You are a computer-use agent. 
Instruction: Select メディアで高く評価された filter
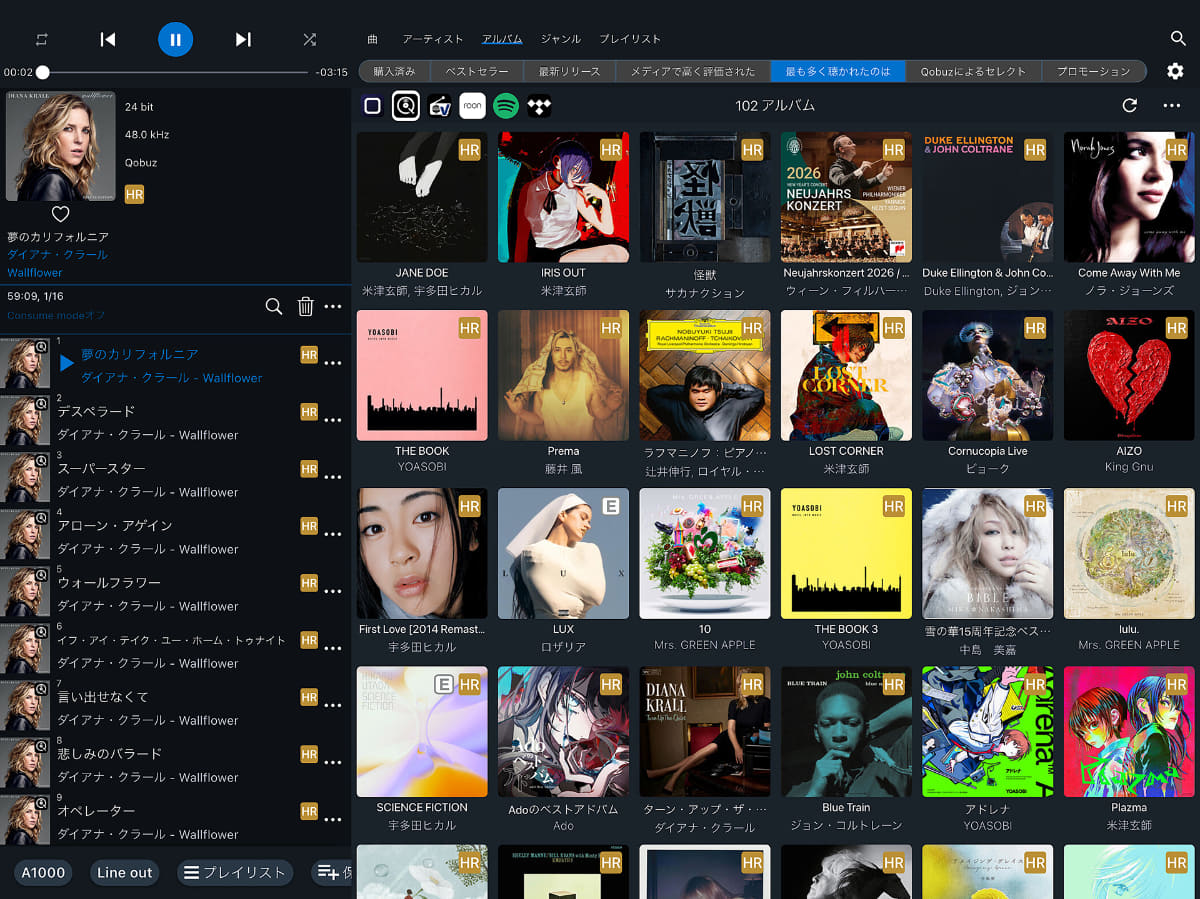click(693, 71)
